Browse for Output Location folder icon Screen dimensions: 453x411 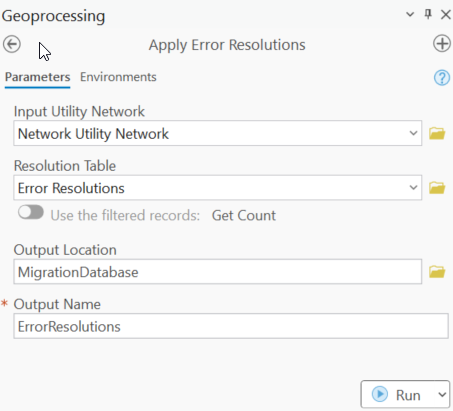pos(437,272)
